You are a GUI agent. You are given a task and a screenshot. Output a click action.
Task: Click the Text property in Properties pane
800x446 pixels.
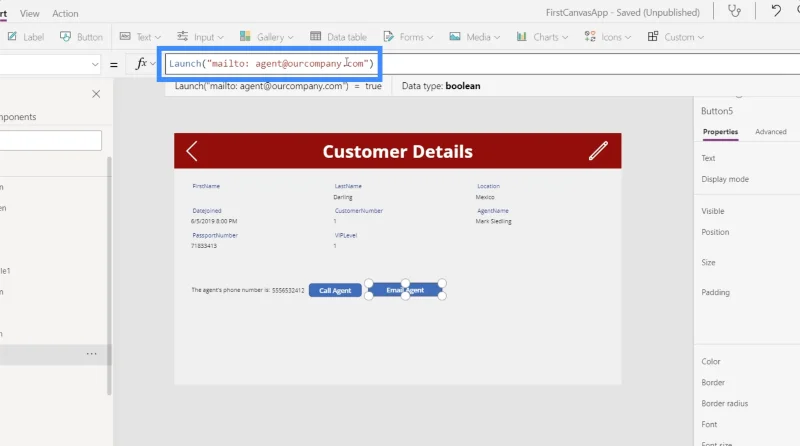tap(708, 158)
